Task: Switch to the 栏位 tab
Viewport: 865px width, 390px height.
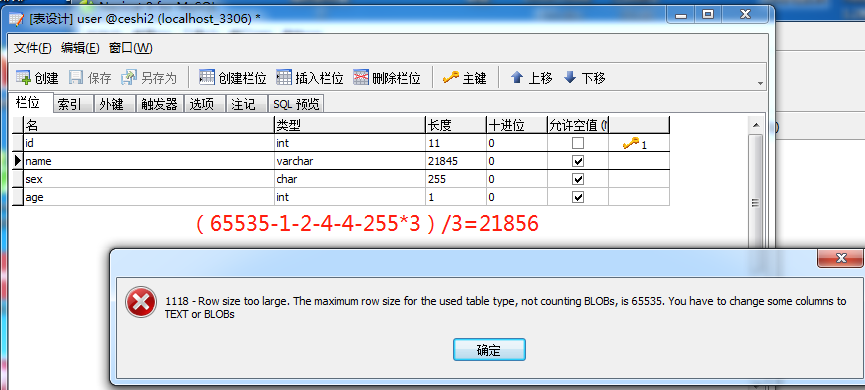Action: click(x=31, y=103)
